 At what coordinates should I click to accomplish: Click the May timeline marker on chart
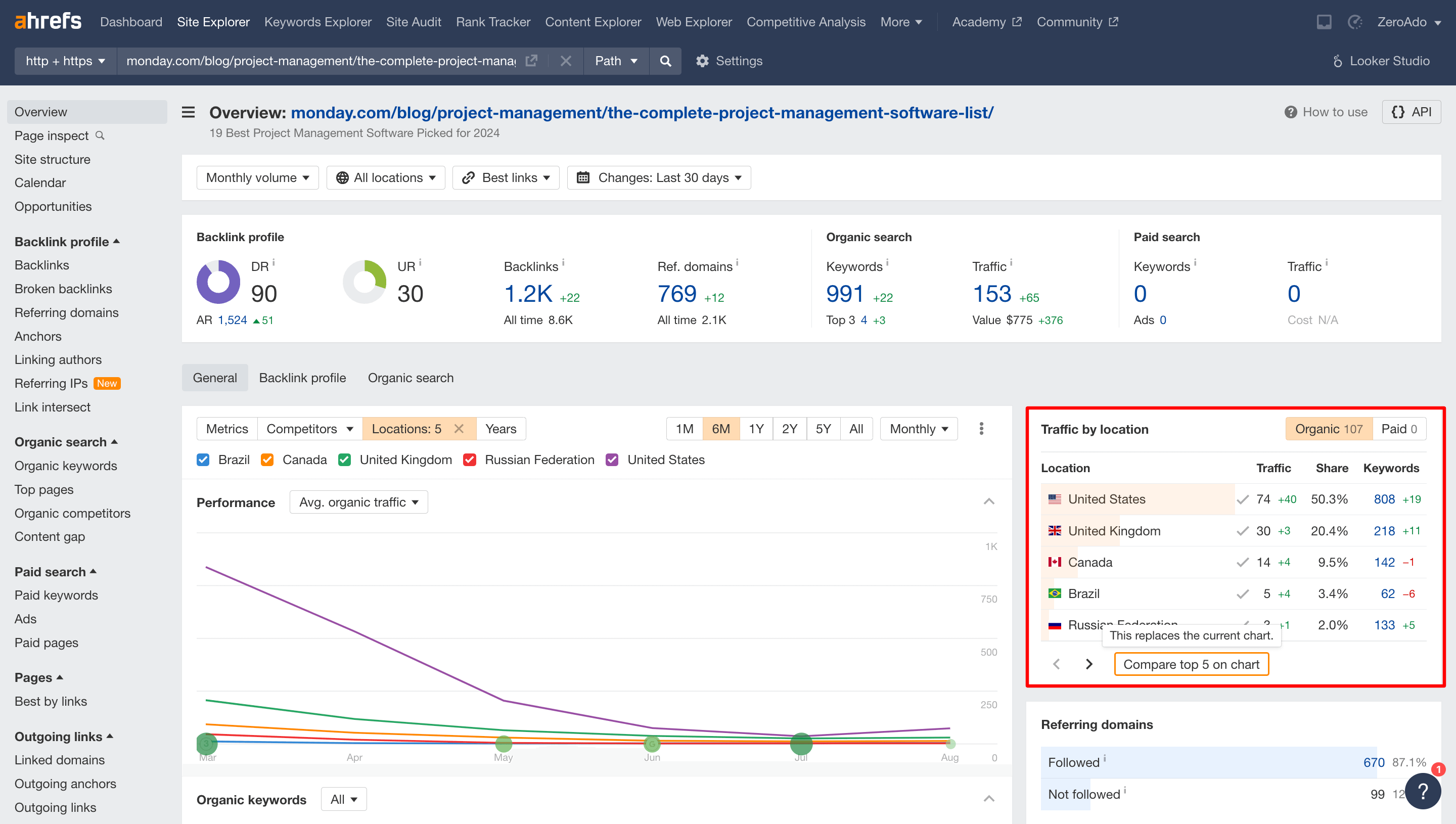[x=503, y=743]
